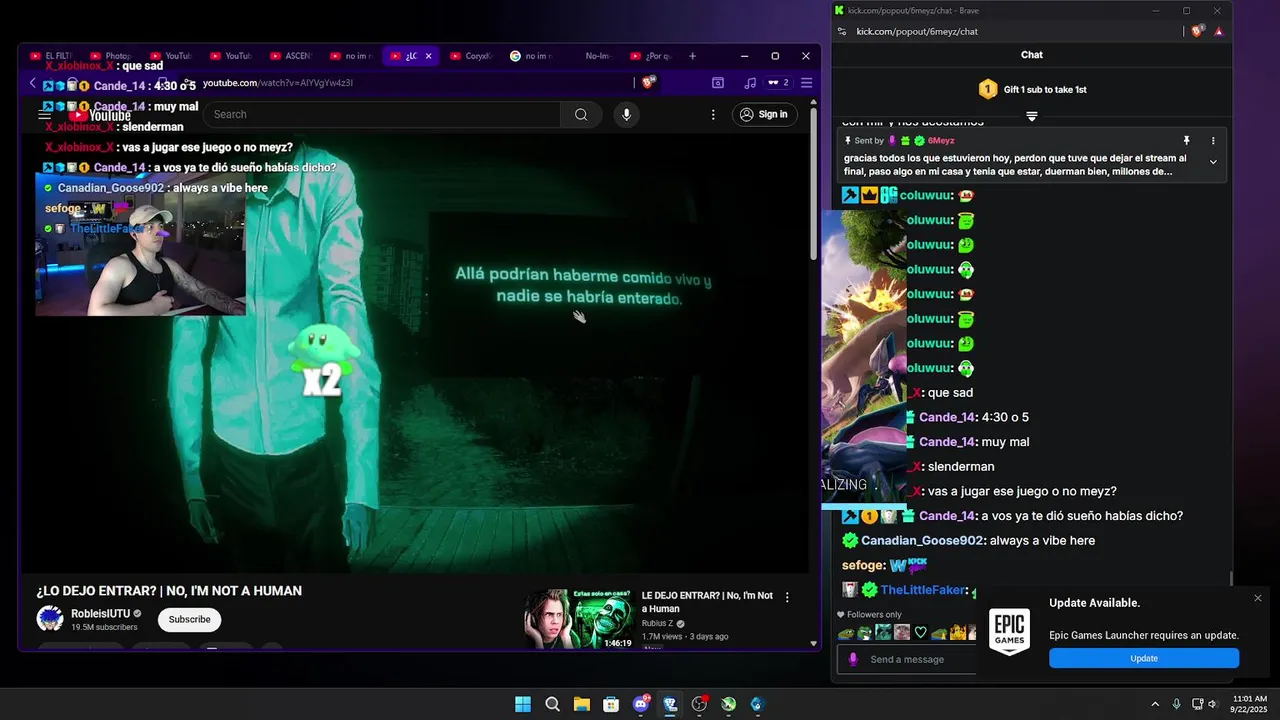Click the Update button in Epic notification
1280x720 pixels.
(1144, 658)
